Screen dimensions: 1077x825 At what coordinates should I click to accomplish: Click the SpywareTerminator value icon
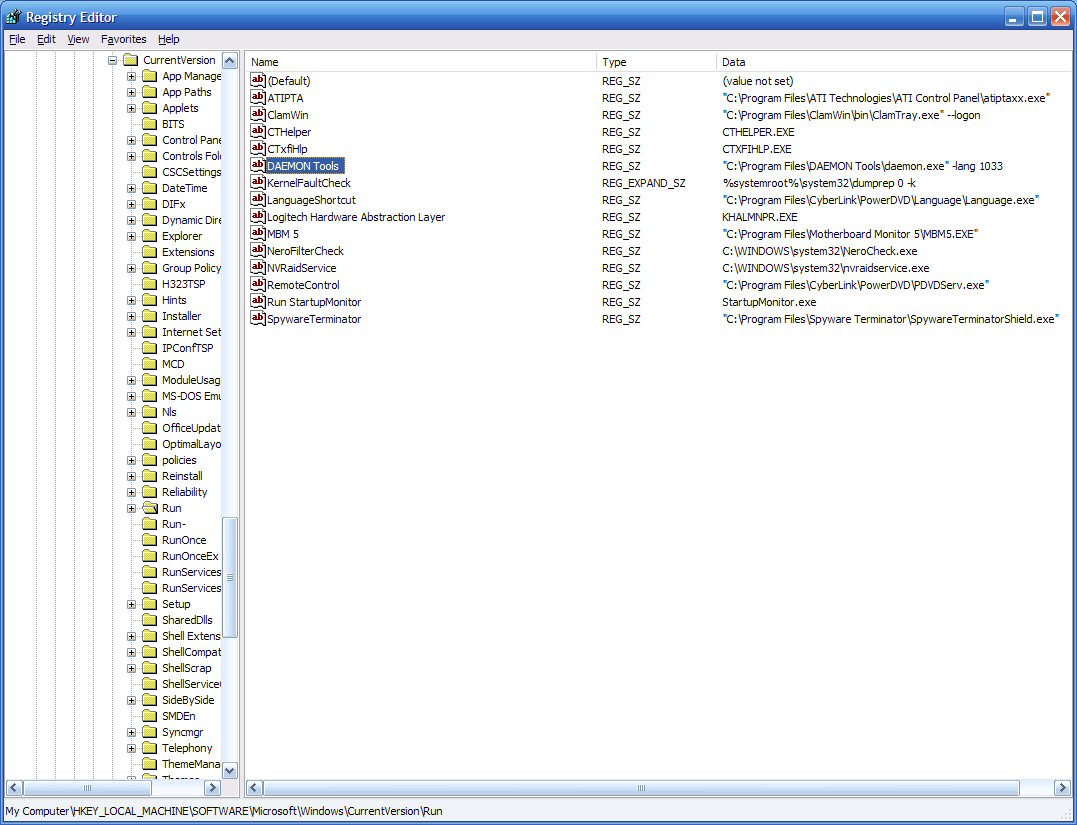coord(258,319)
